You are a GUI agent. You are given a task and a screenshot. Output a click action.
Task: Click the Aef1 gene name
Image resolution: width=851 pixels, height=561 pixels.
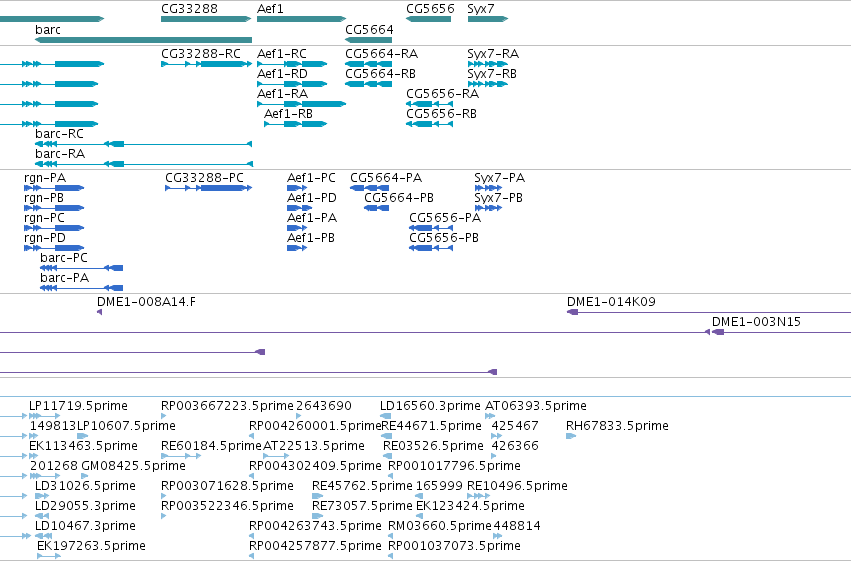[270, 9]
